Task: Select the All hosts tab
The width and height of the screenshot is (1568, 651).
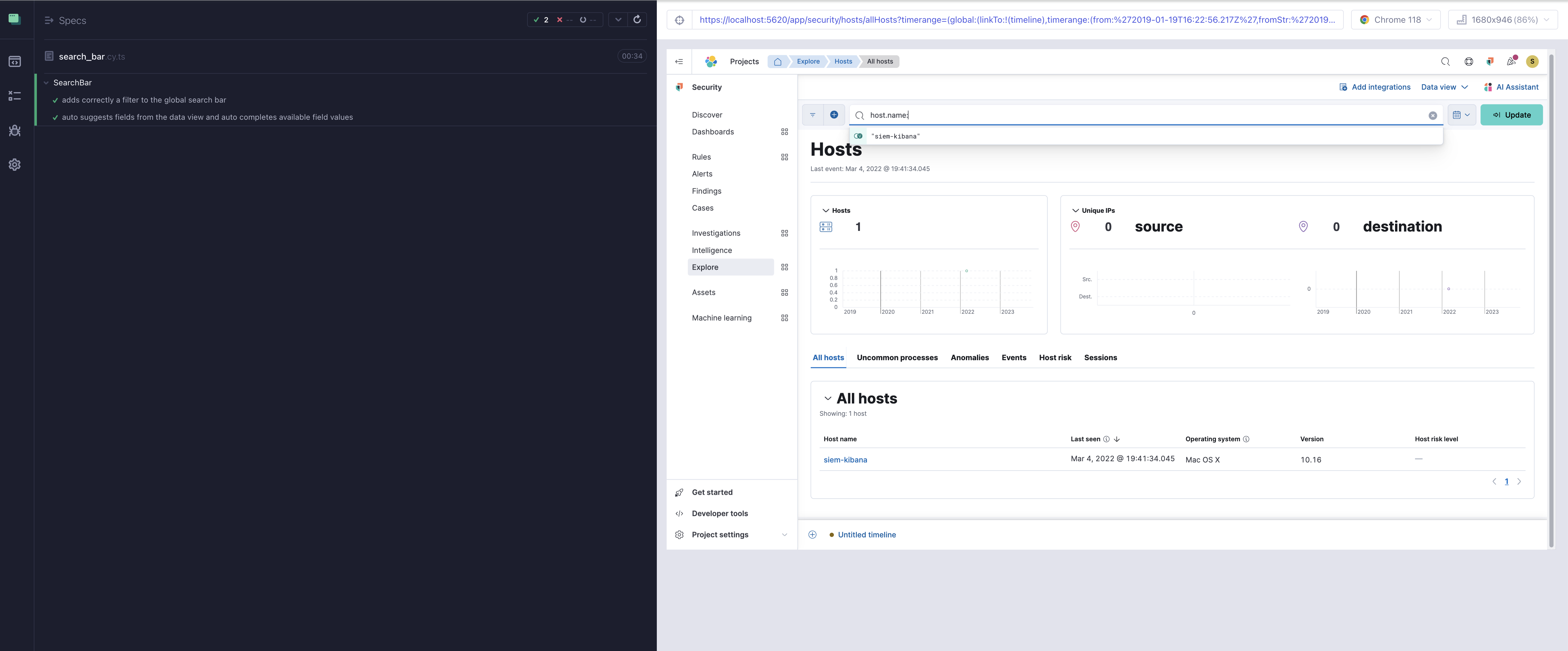Action: (828, 358)
